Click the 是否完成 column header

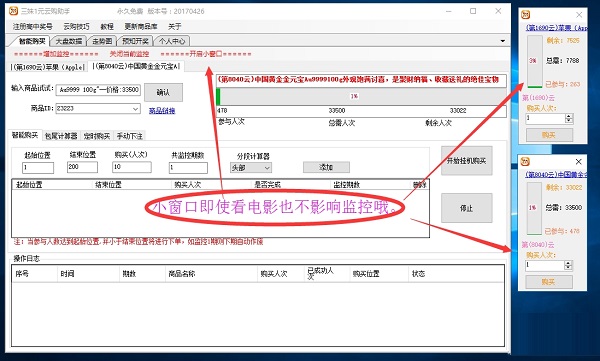click(290, 185)
